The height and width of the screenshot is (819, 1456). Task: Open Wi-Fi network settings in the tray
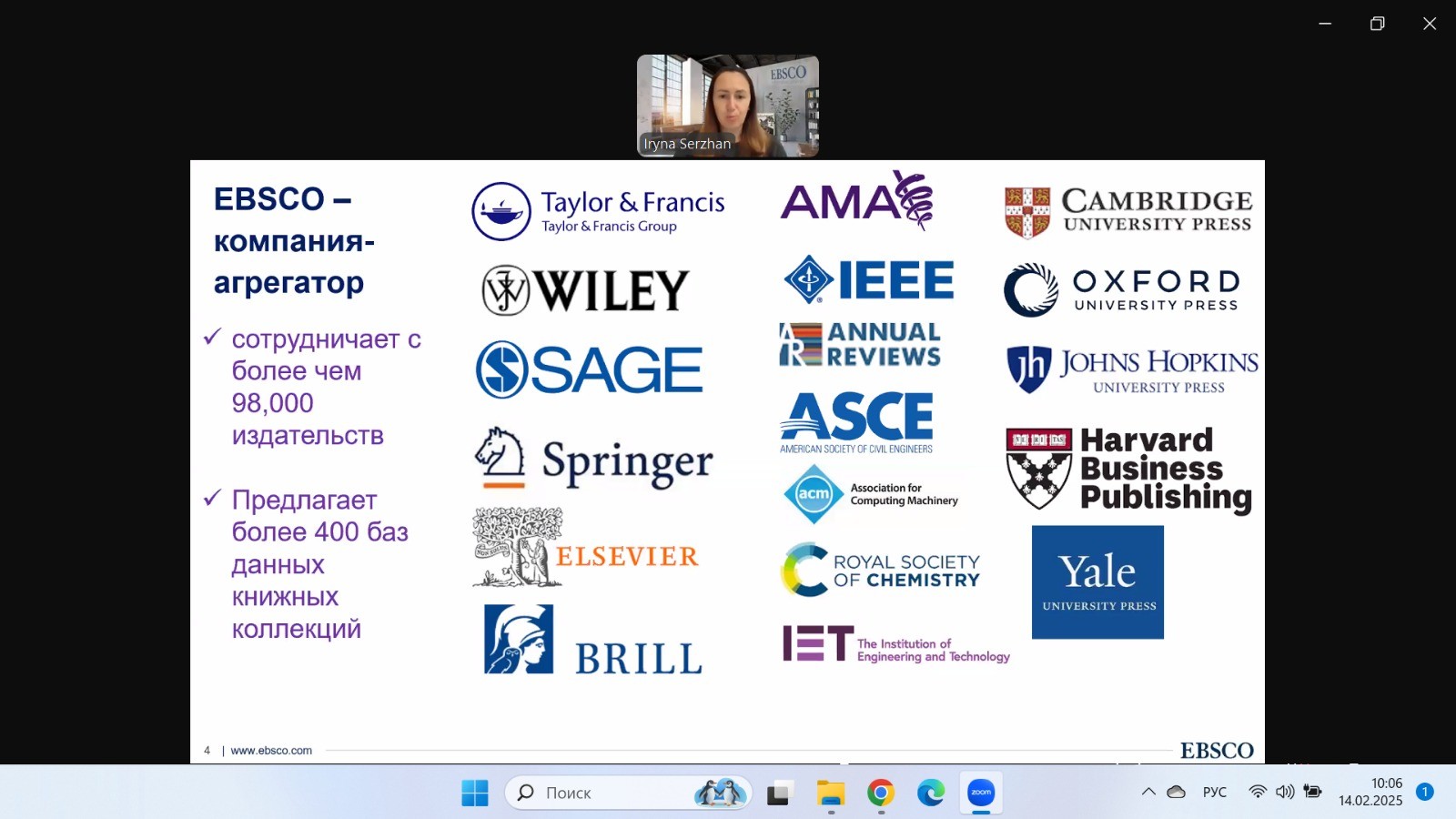[x=1258, y=792]
